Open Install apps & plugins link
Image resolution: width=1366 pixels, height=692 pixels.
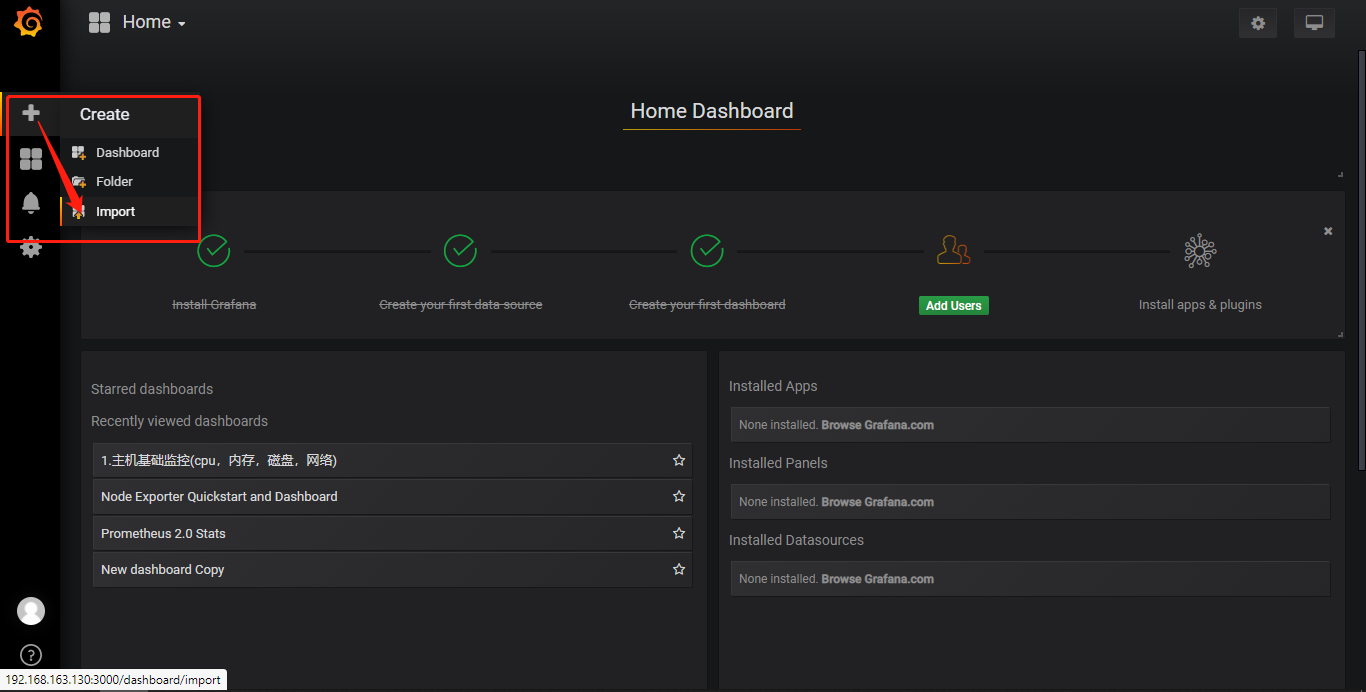1200,305
